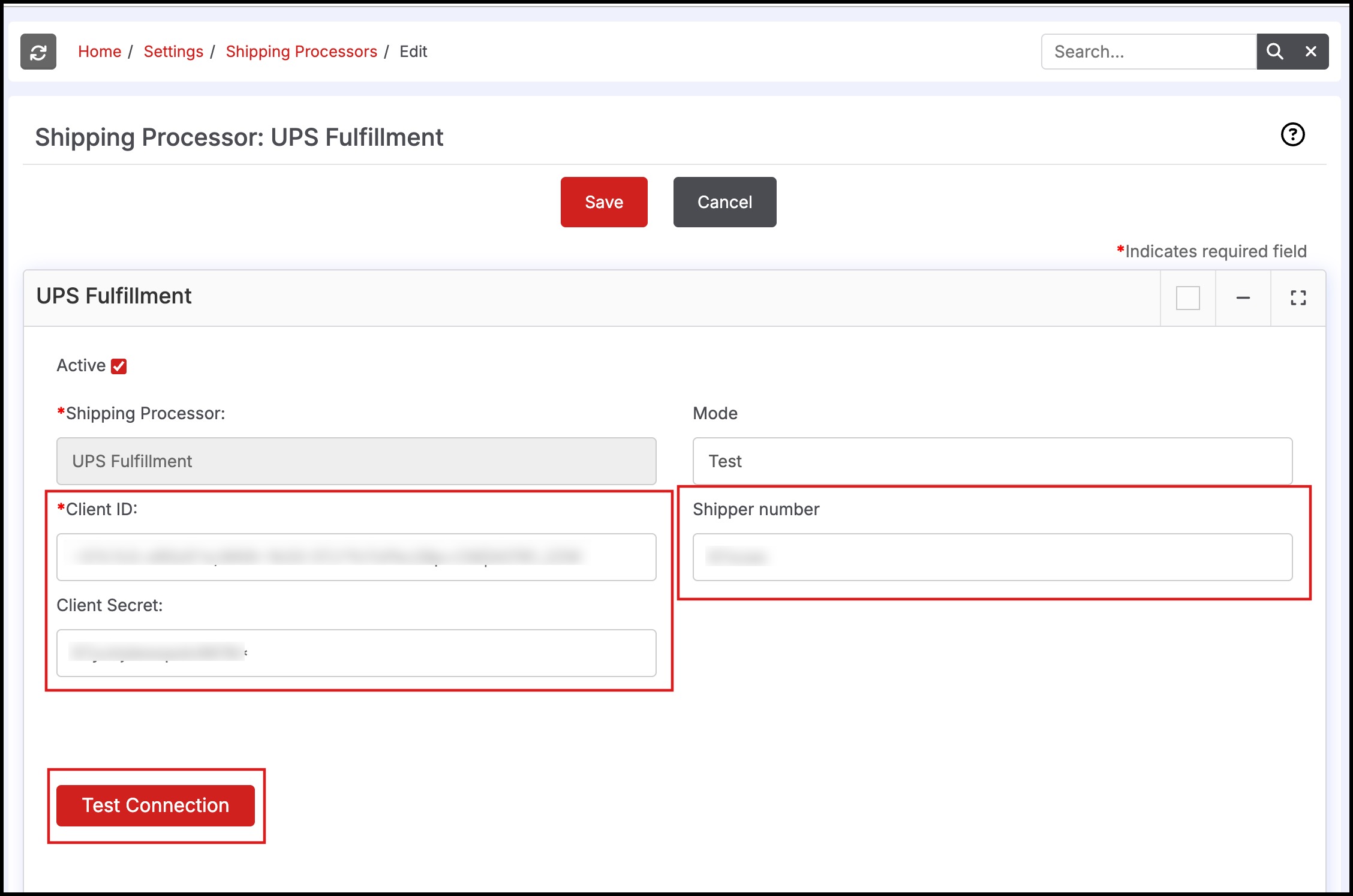Select the Shipper number field

[x=992, y=557]
